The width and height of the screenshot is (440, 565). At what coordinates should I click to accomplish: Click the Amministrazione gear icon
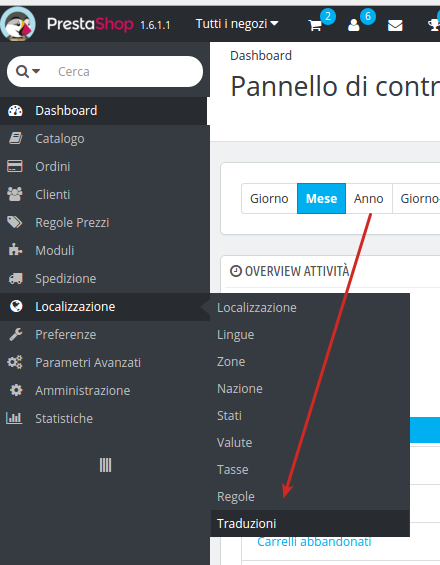point(16,390)
